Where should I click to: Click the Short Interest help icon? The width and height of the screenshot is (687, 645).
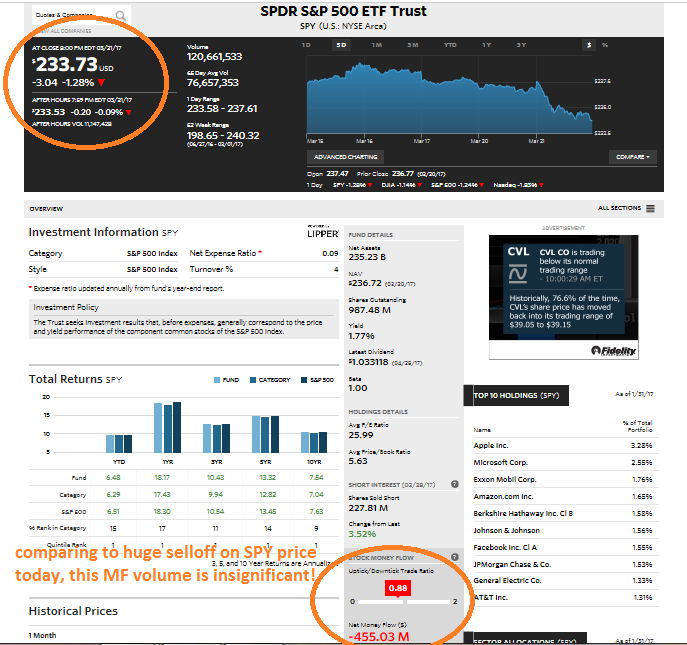click(455, 484)
